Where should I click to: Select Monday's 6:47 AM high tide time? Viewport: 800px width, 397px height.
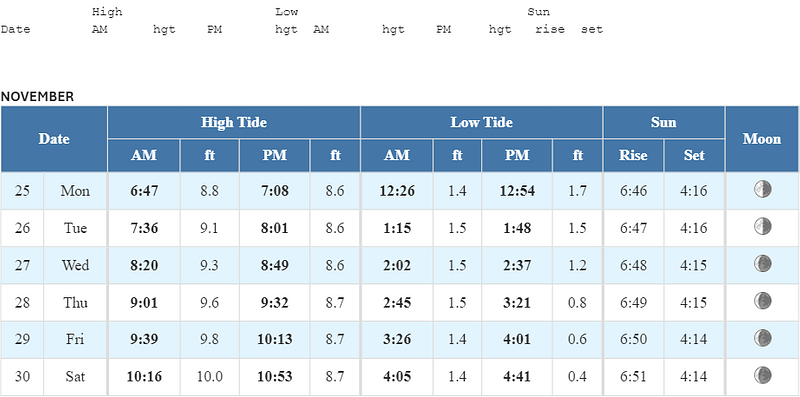(144, 191)
